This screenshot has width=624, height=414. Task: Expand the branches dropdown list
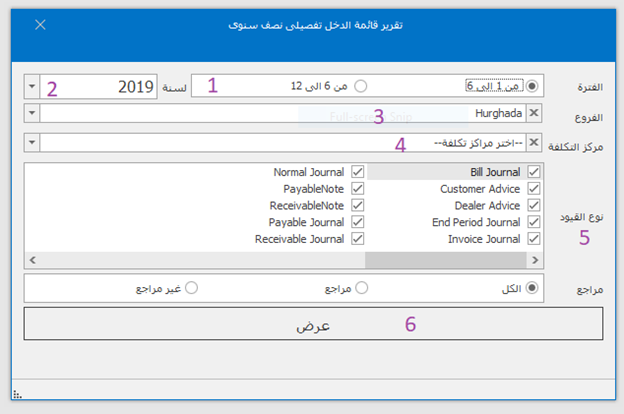pyautogui.click(x=29, y=114)
